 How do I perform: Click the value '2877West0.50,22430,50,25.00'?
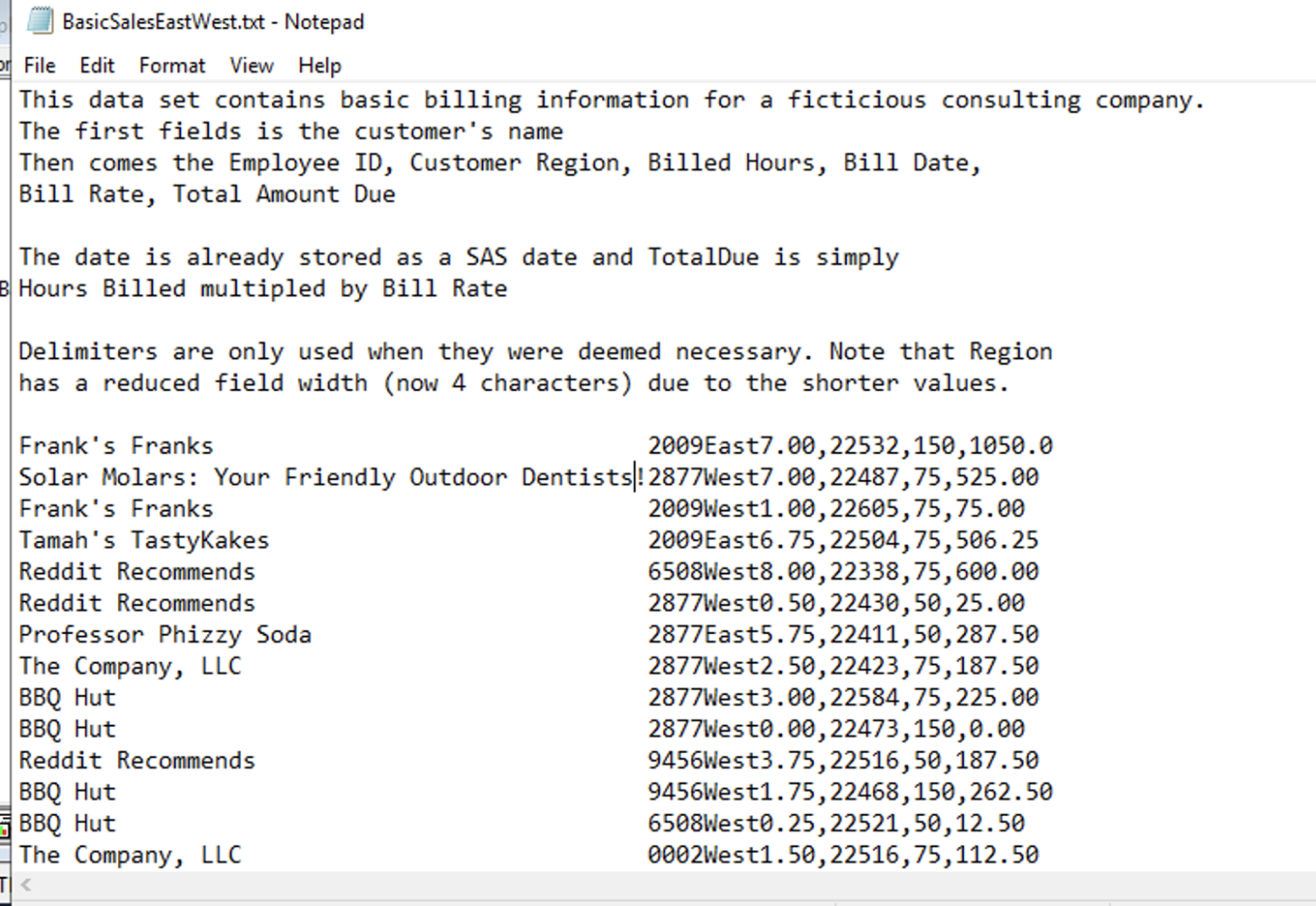tap(836, 603)
